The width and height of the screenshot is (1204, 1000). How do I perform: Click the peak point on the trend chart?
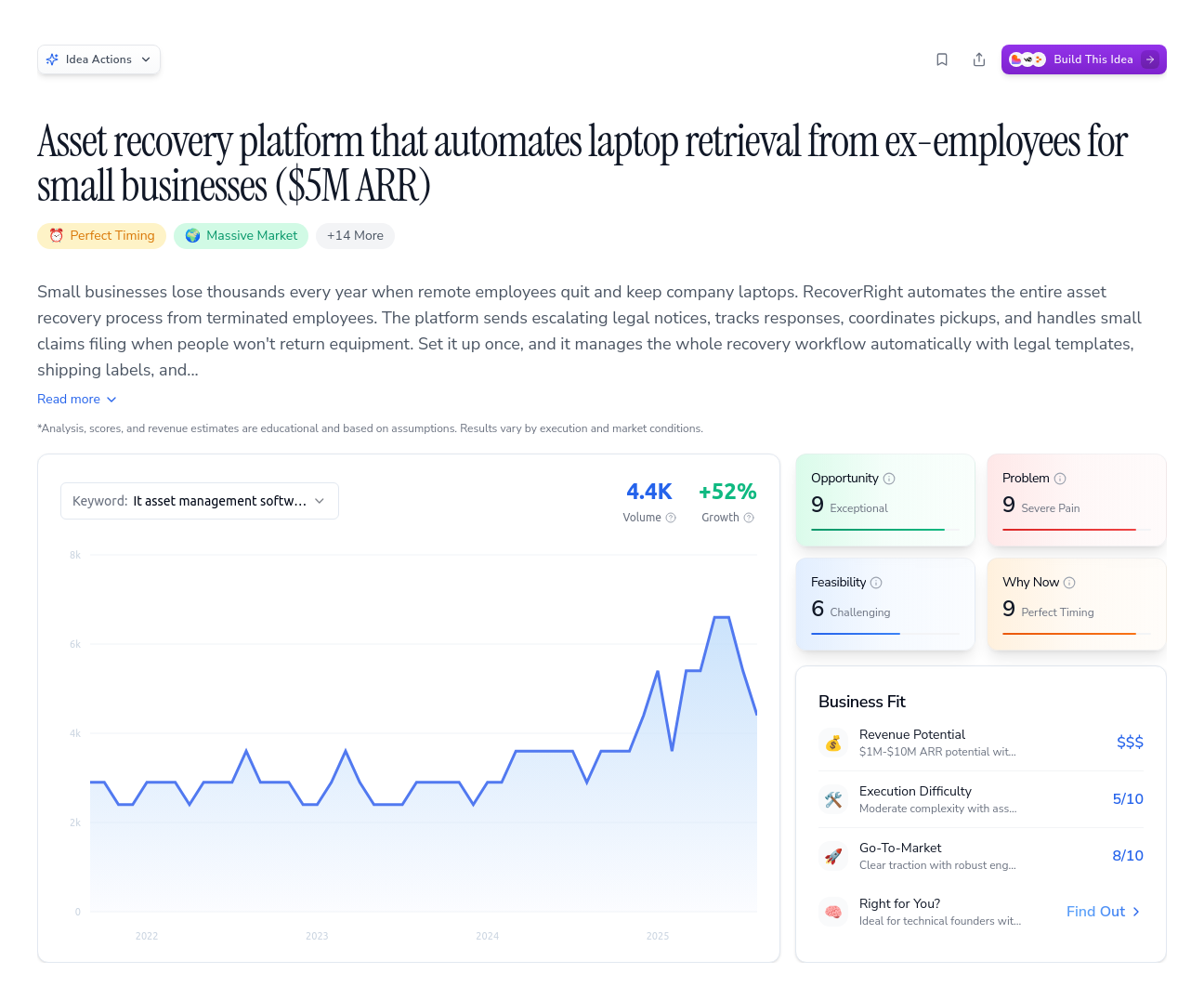click(721, 617)
